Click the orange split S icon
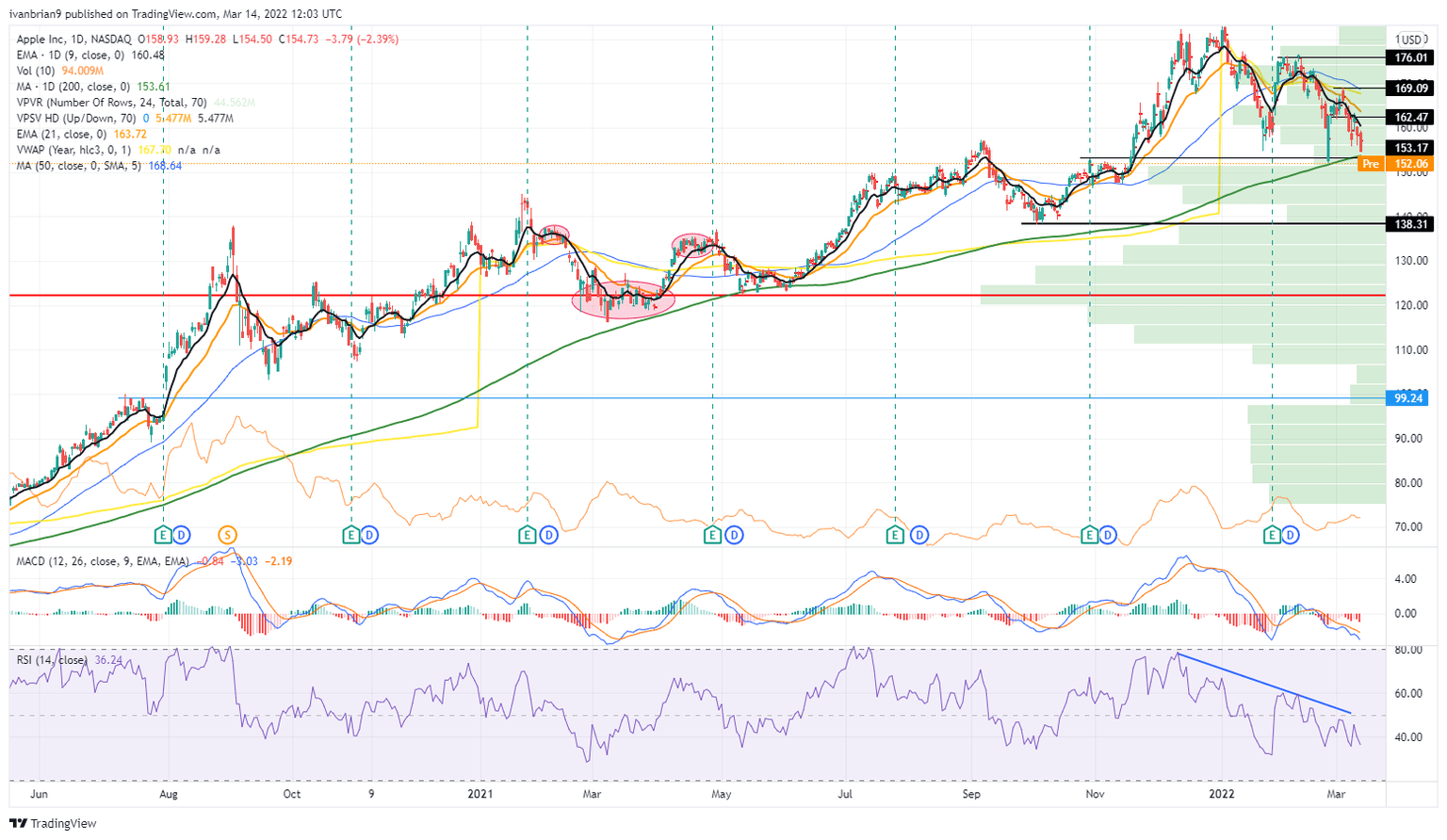1447x840 pixels. click(x=227, y=535)
